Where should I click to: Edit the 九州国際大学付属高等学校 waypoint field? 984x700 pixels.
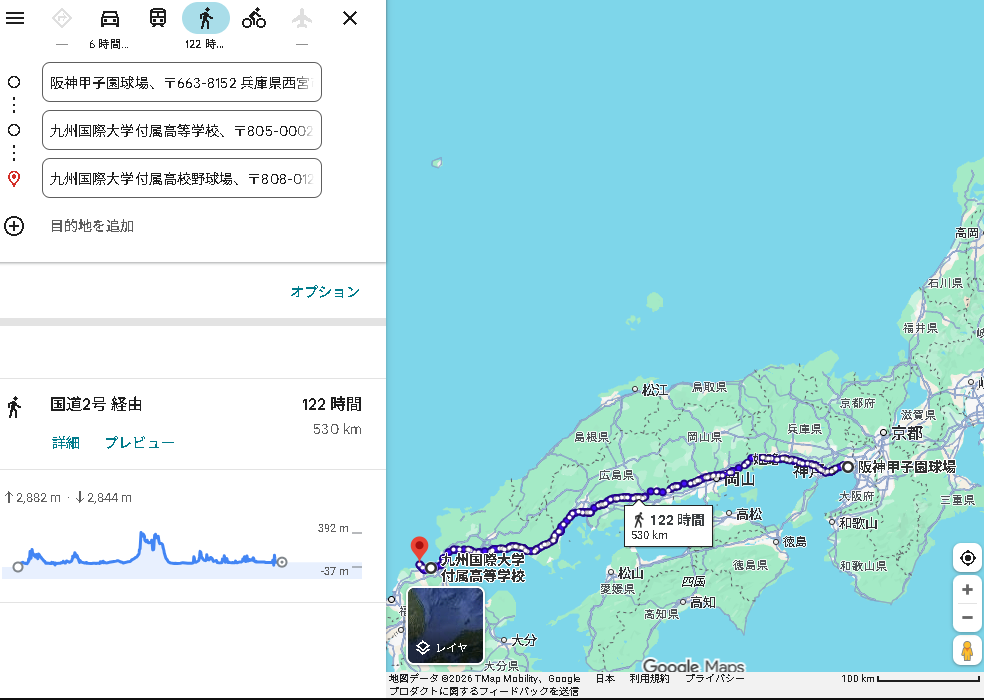pyautogui.click(x=182, y=130)
